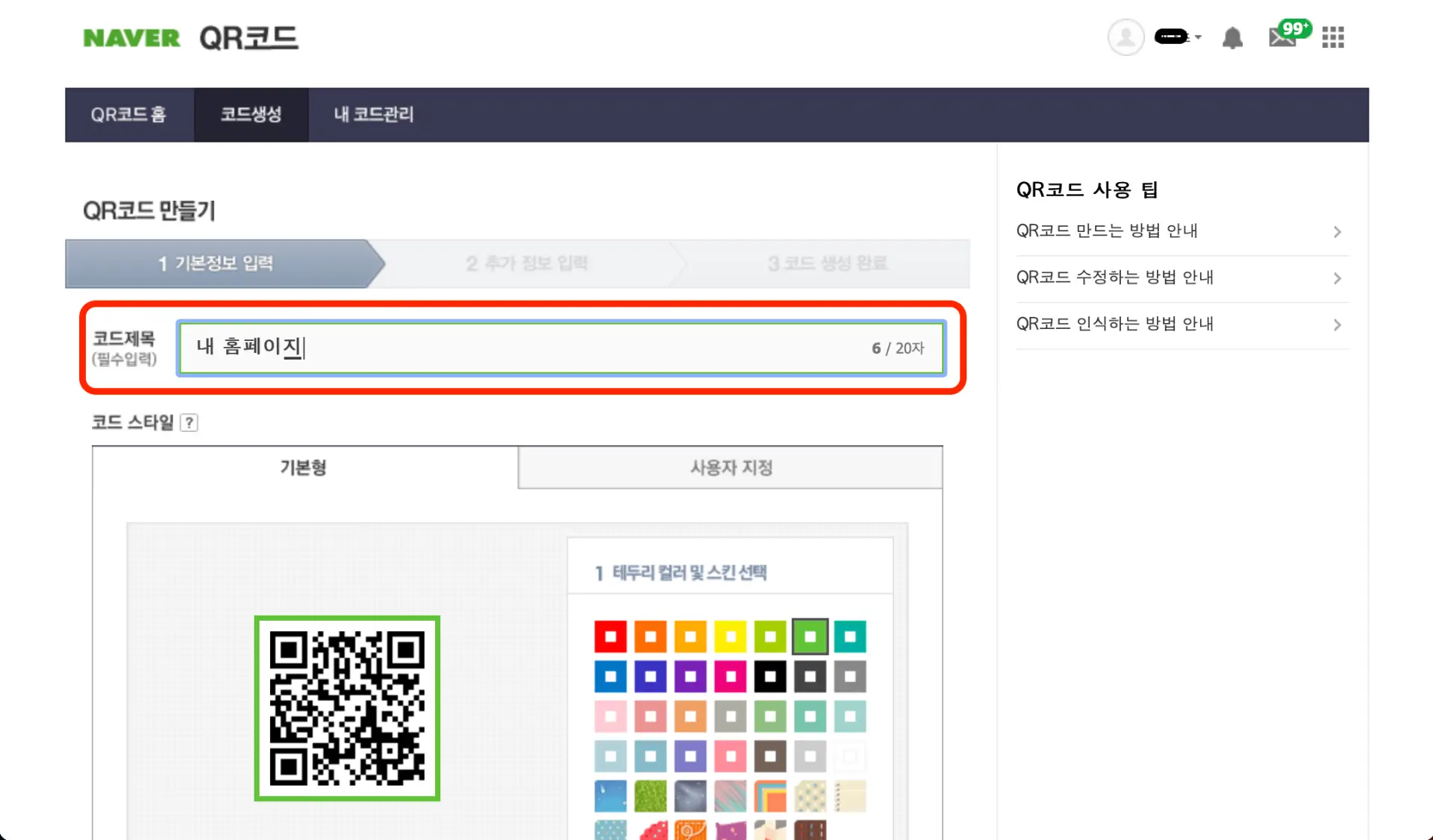Select the 코드생성 tab
The image size is (1433, 840).
[251, 115]
